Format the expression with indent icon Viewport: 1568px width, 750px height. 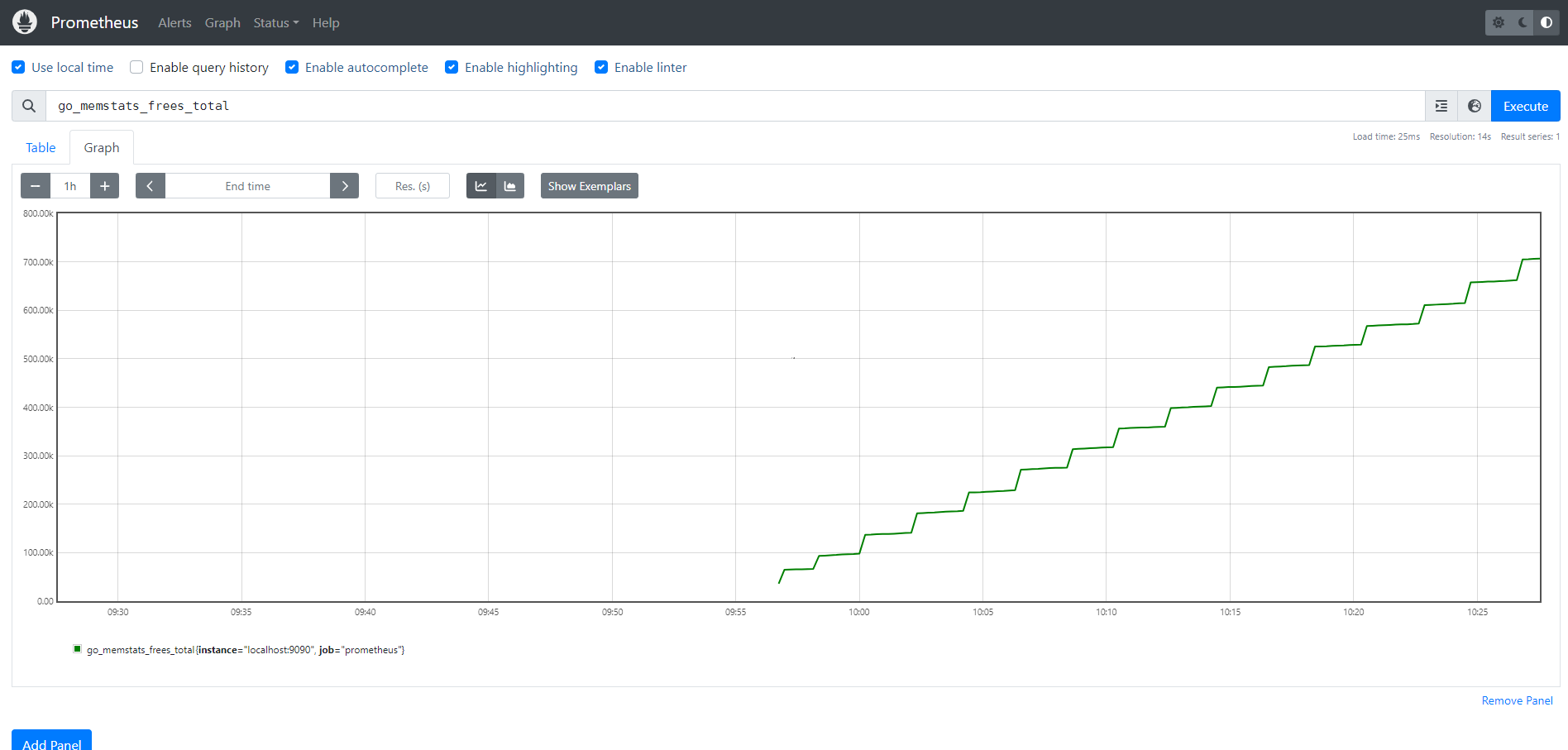pyautogui.click(x=1441, y=106)
